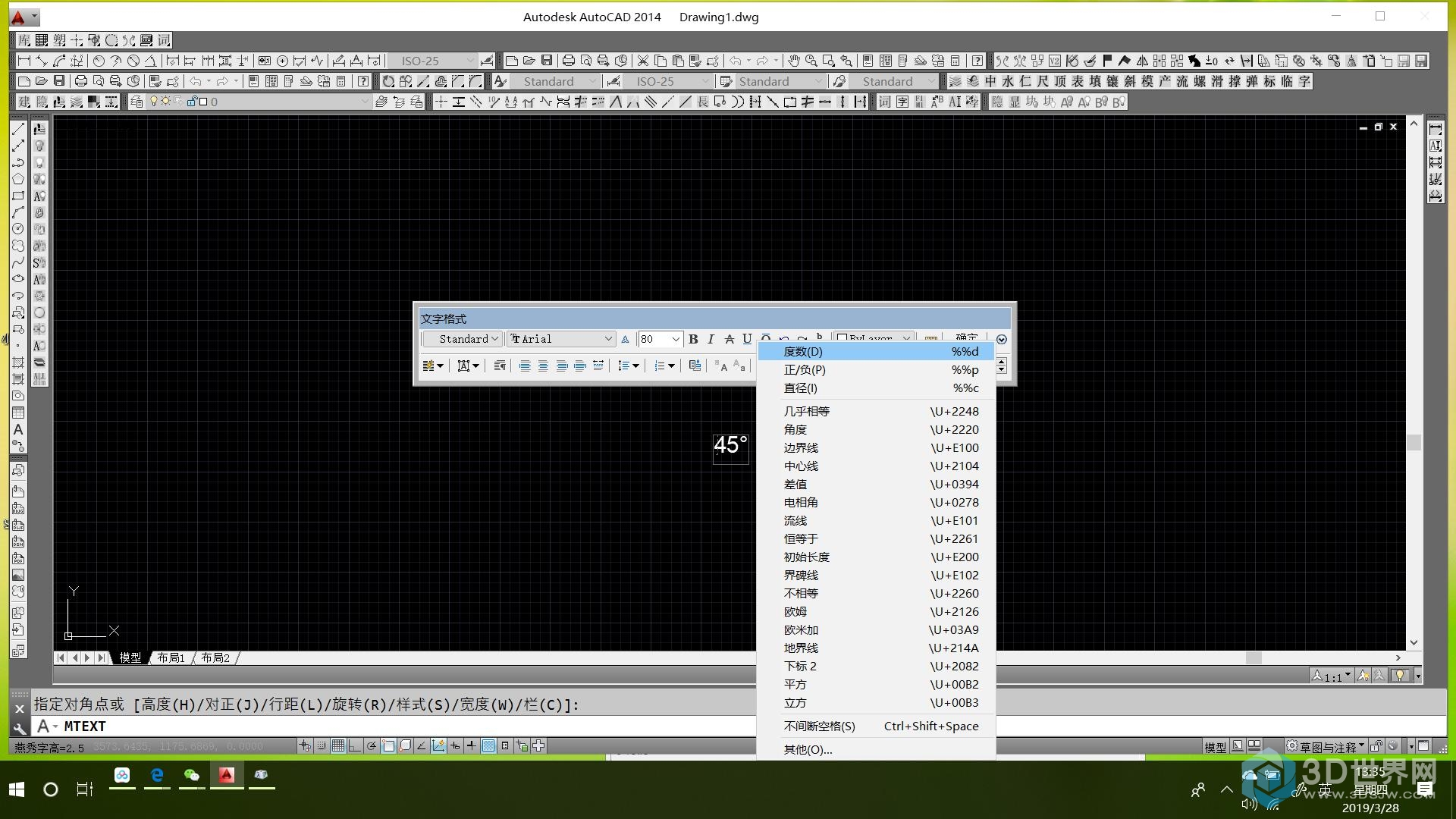The image size is (1456, 819).
Task: Change text to uppercase
Action: (x=721, y=366)
